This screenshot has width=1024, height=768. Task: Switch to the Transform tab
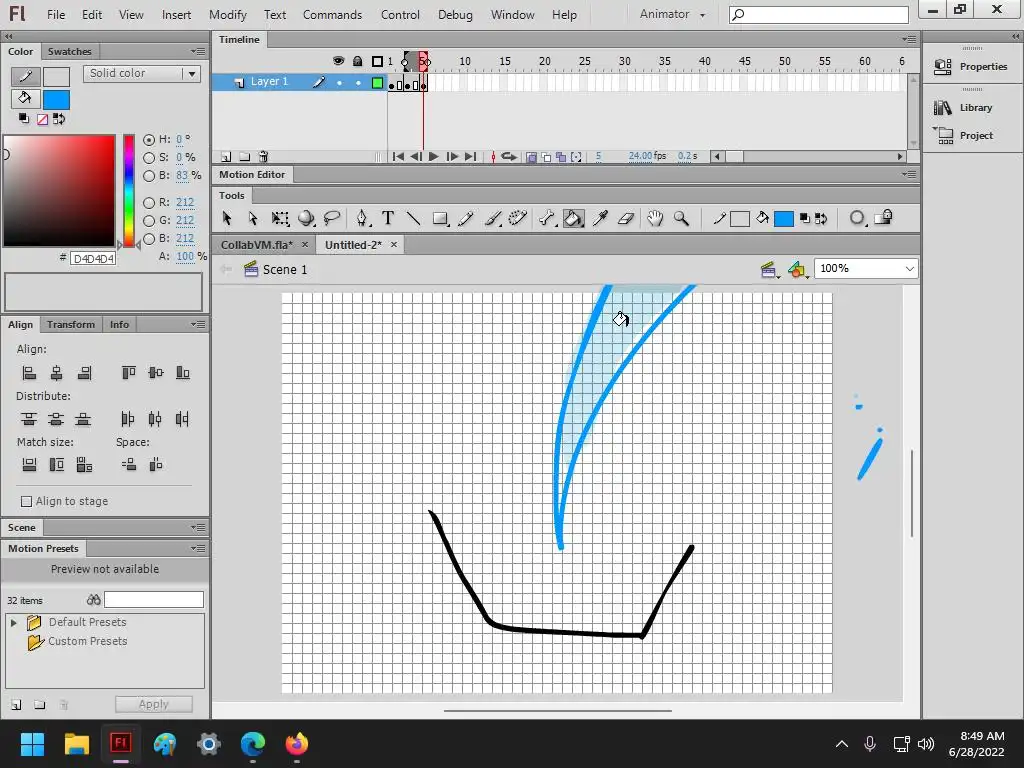pyautogui.click(x=71, y=325)
